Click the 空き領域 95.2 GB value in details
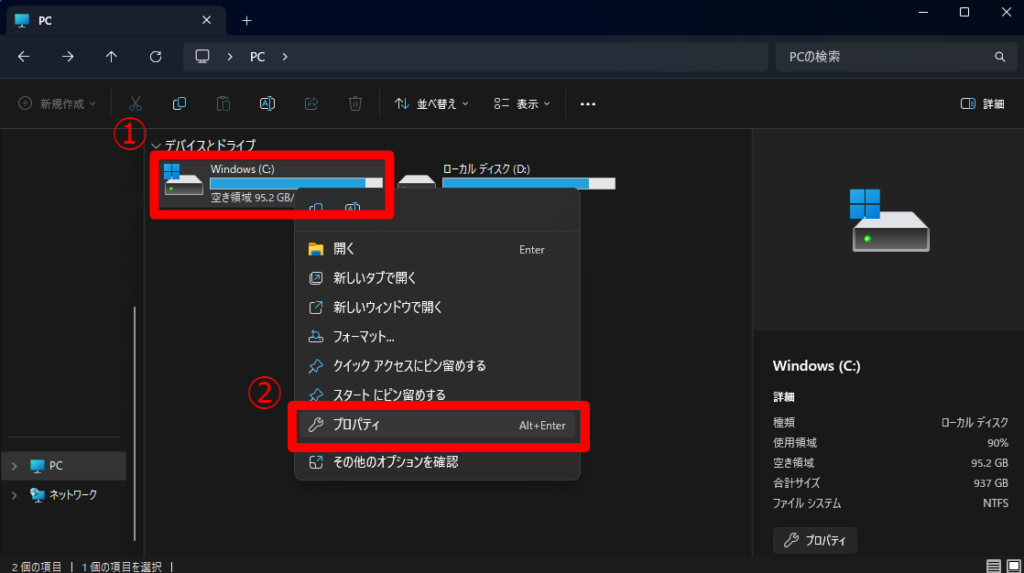The image size is (1024, 573). pyautogui.click(x=989, y=463)
